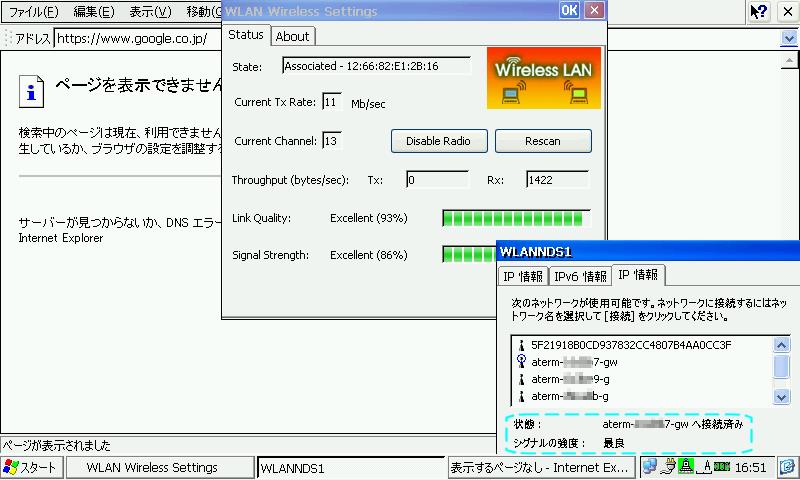Click the green wireless LAN tray icon
Viewport: 800px width, 480px height.
click(686, 466)
